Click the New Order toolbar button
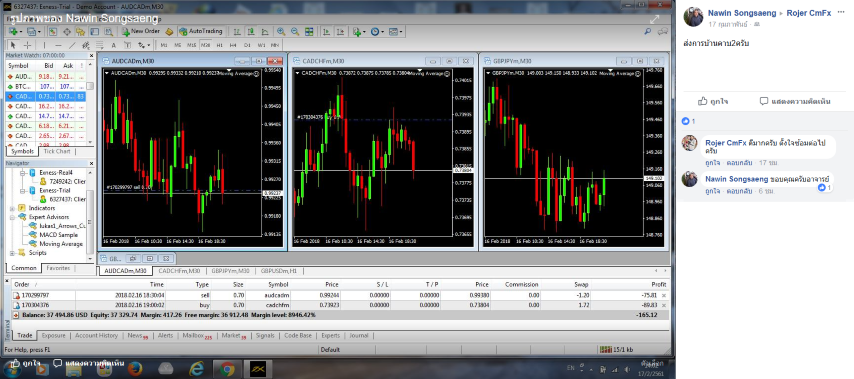This screenshot has width=854, height=379. [x=141, y=32]
